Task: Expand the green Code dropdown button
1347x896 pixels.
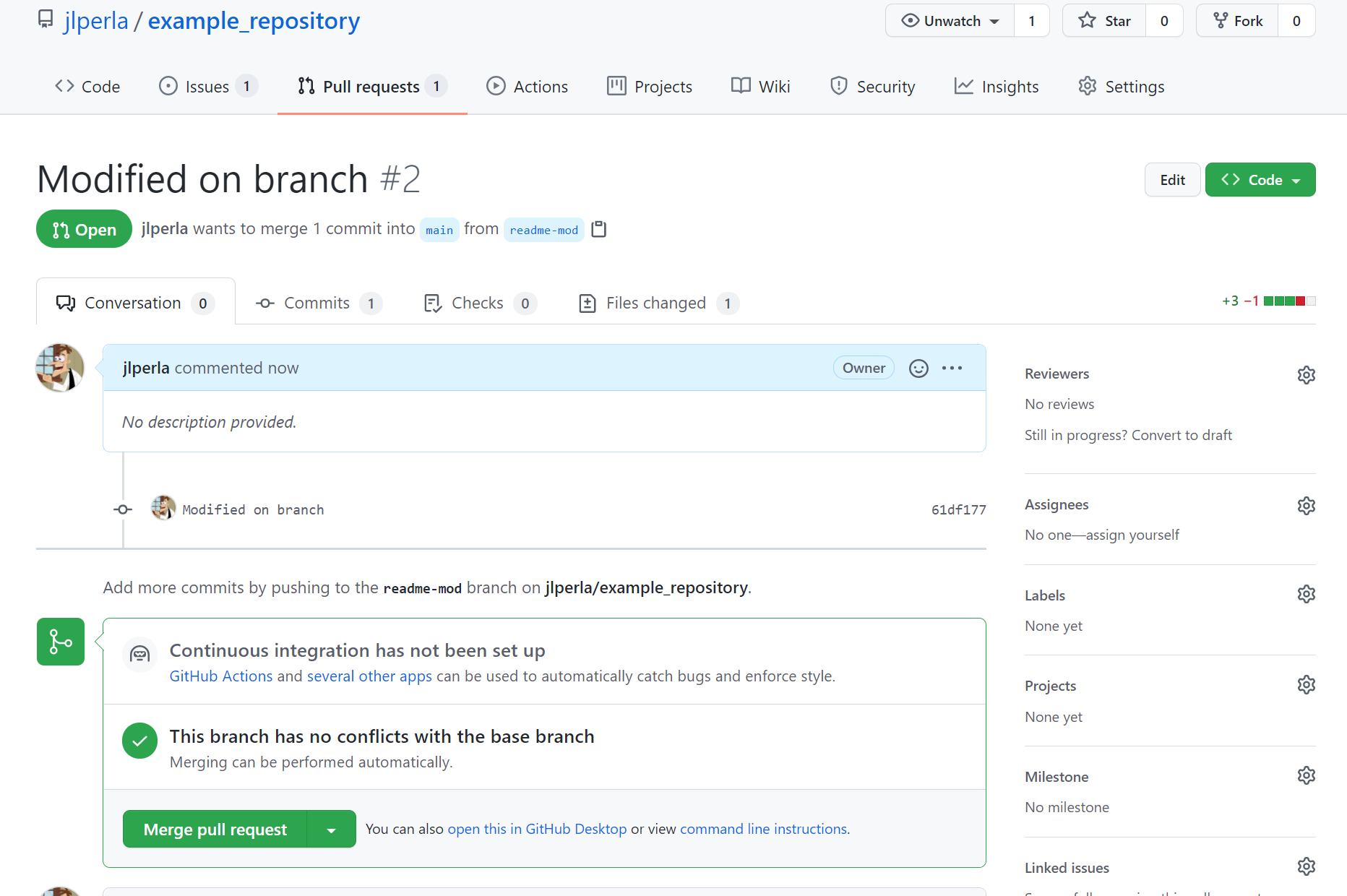Action: [x=1260, y=180]
